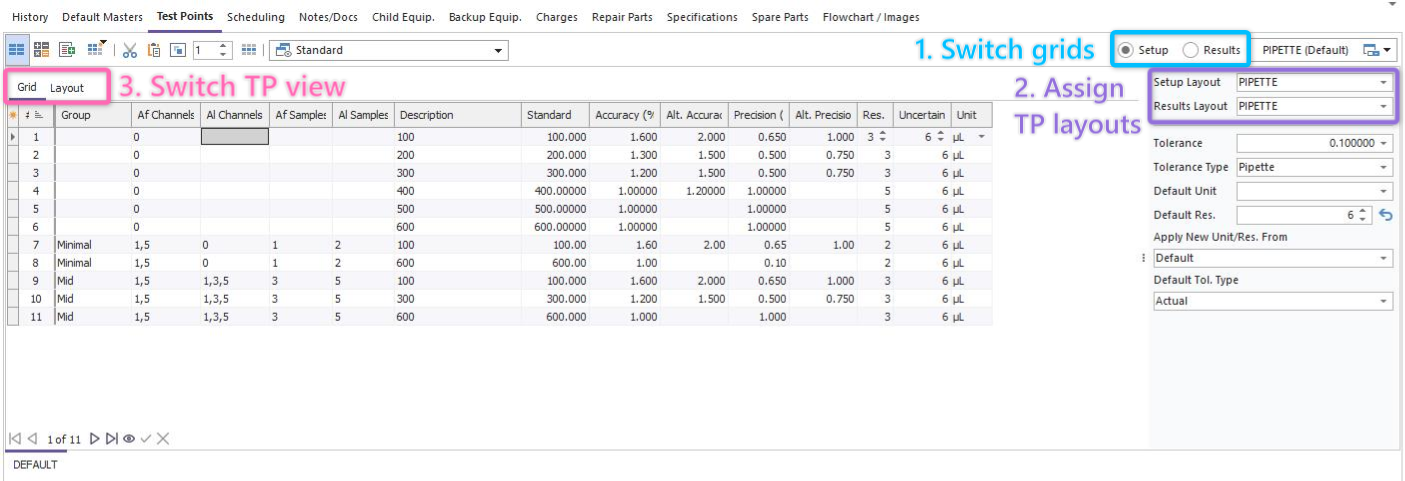The image size is (1405, 481).
Task: Click the paste clipboard icon
Action: point(154,50)
